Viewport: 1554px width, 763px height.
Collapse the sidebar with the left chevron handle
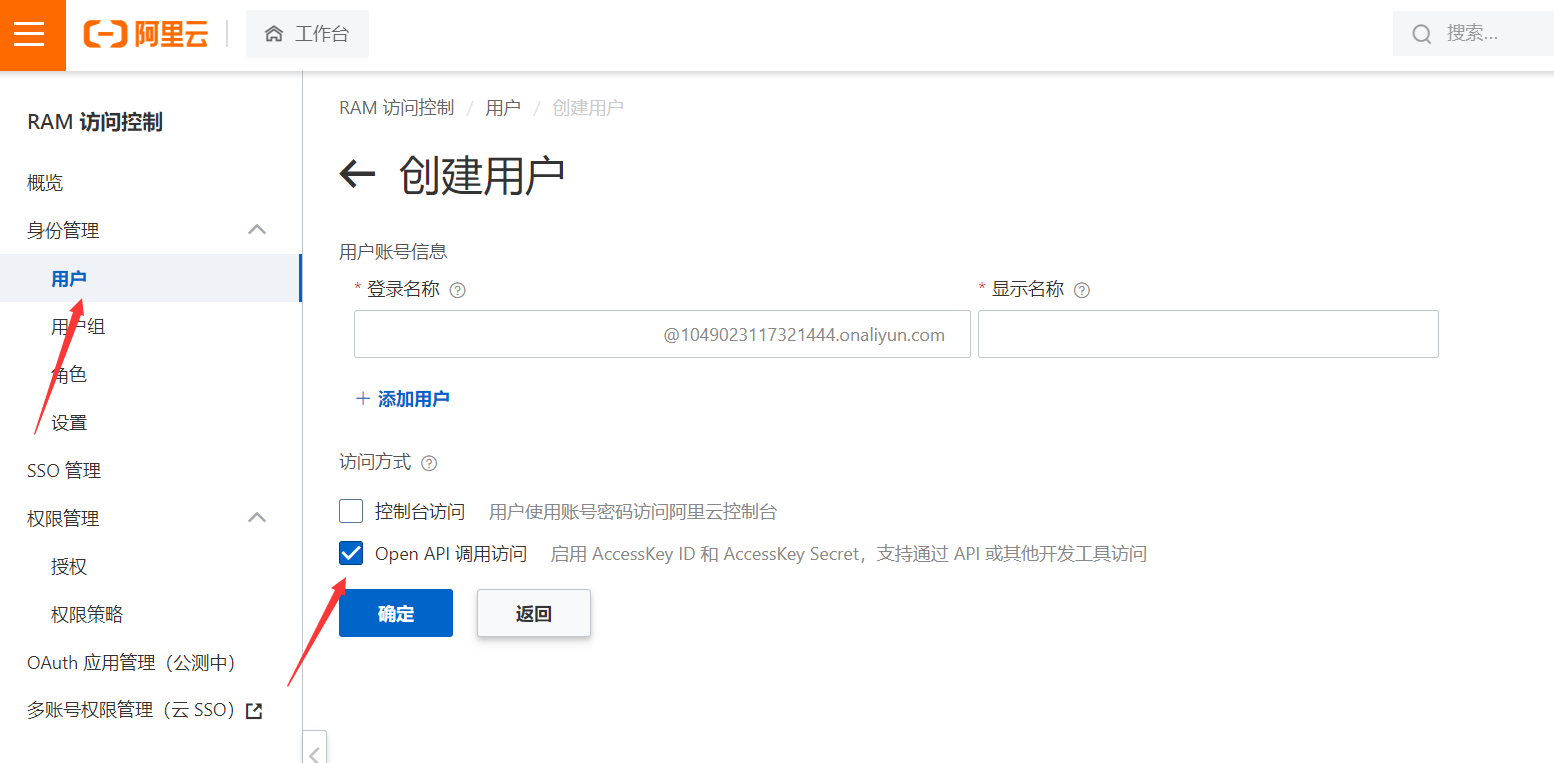coord(315,749)
